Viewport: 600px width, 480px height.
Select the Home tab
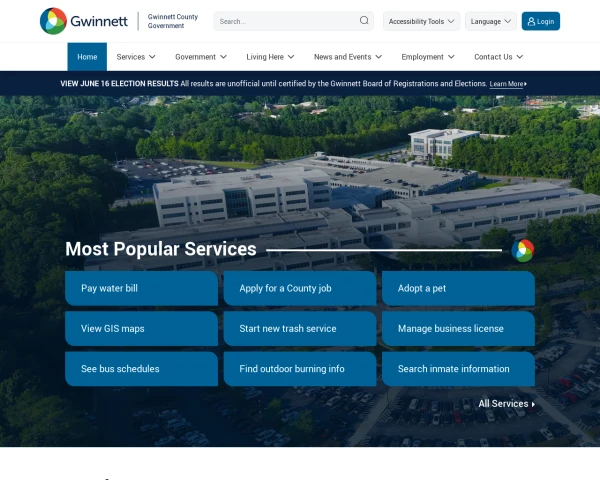[x=87, y=57]
